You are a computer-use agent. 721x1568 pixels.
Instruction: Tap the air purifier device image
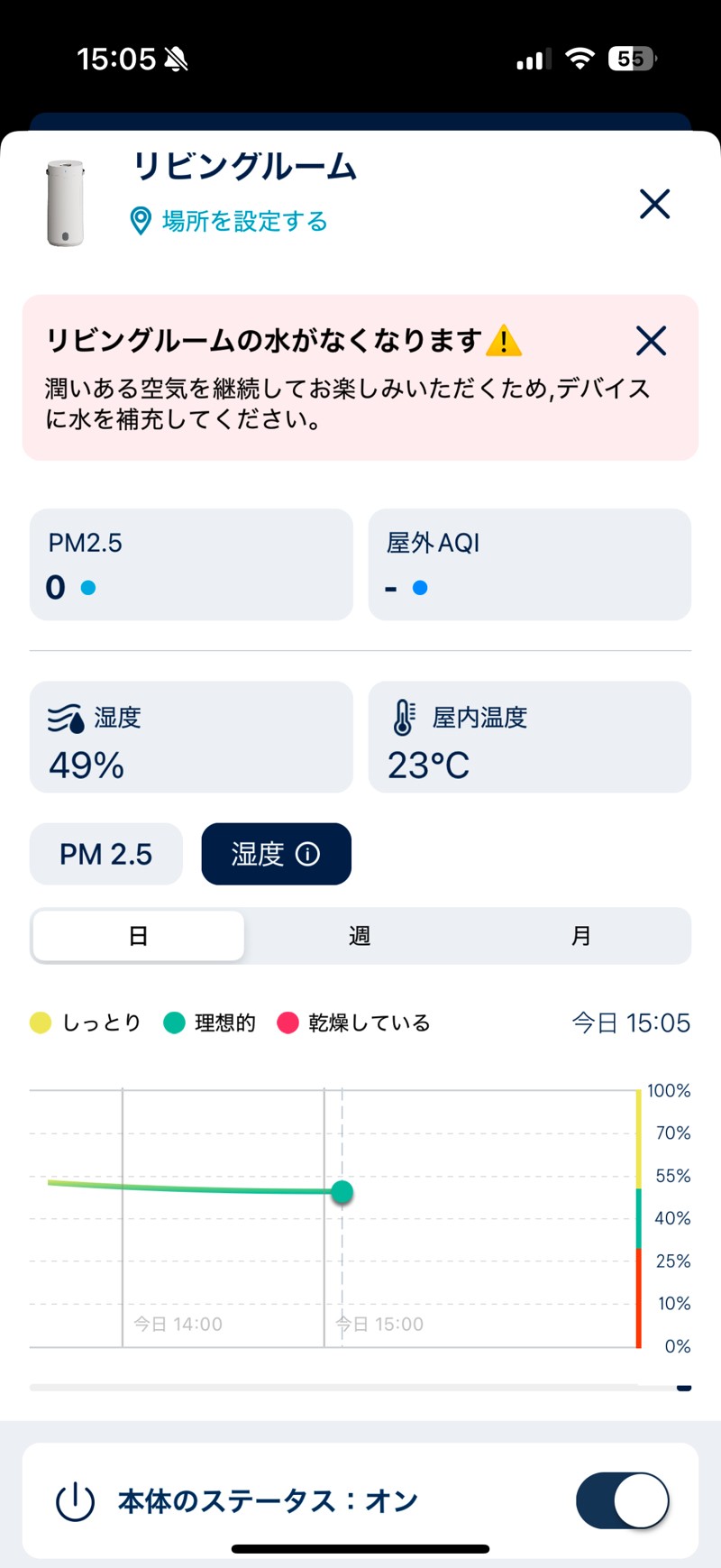tap(65, 203)
